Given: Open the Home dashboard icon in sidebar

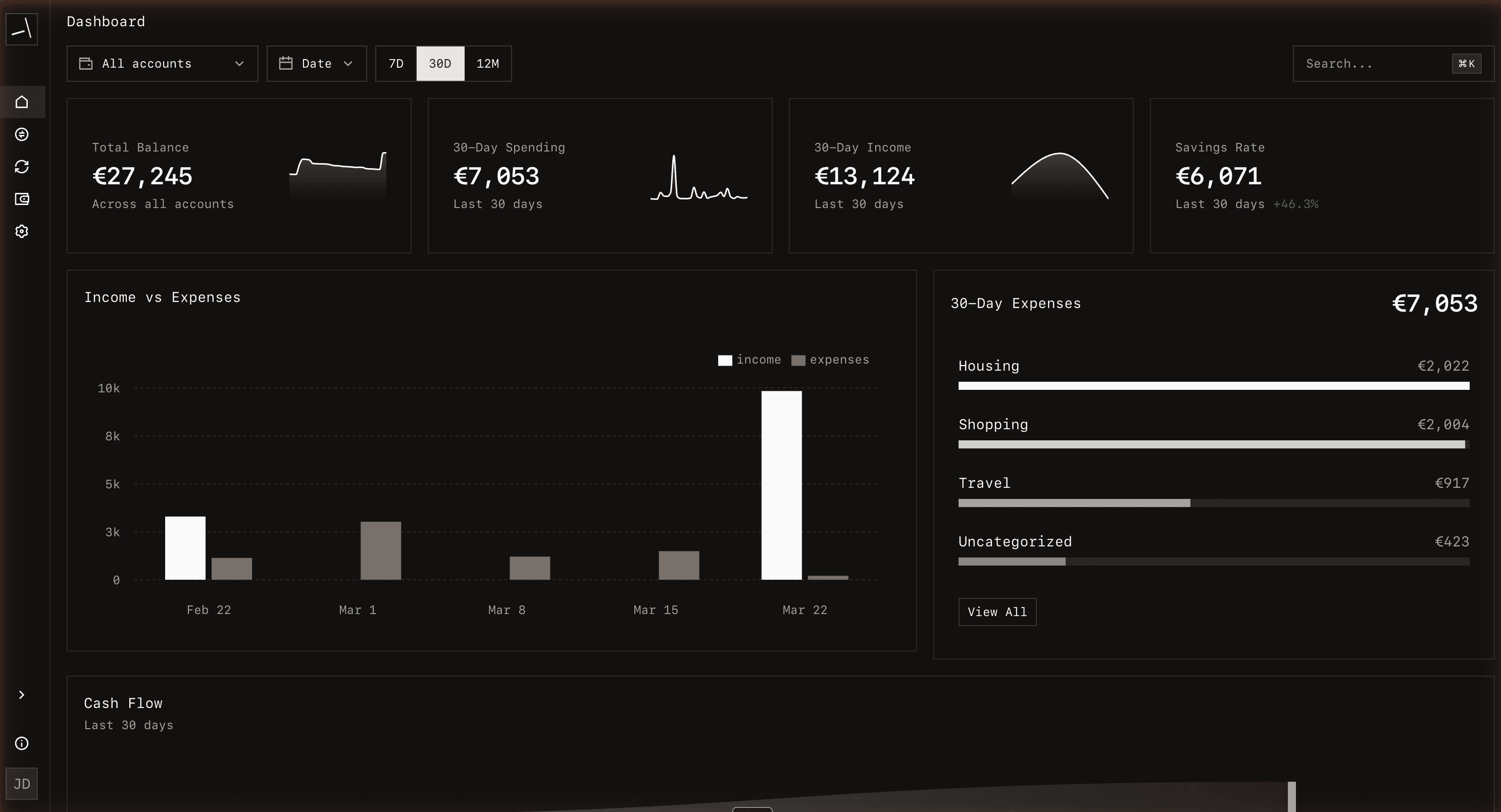Looking at the screenshot, I should 22,102.
